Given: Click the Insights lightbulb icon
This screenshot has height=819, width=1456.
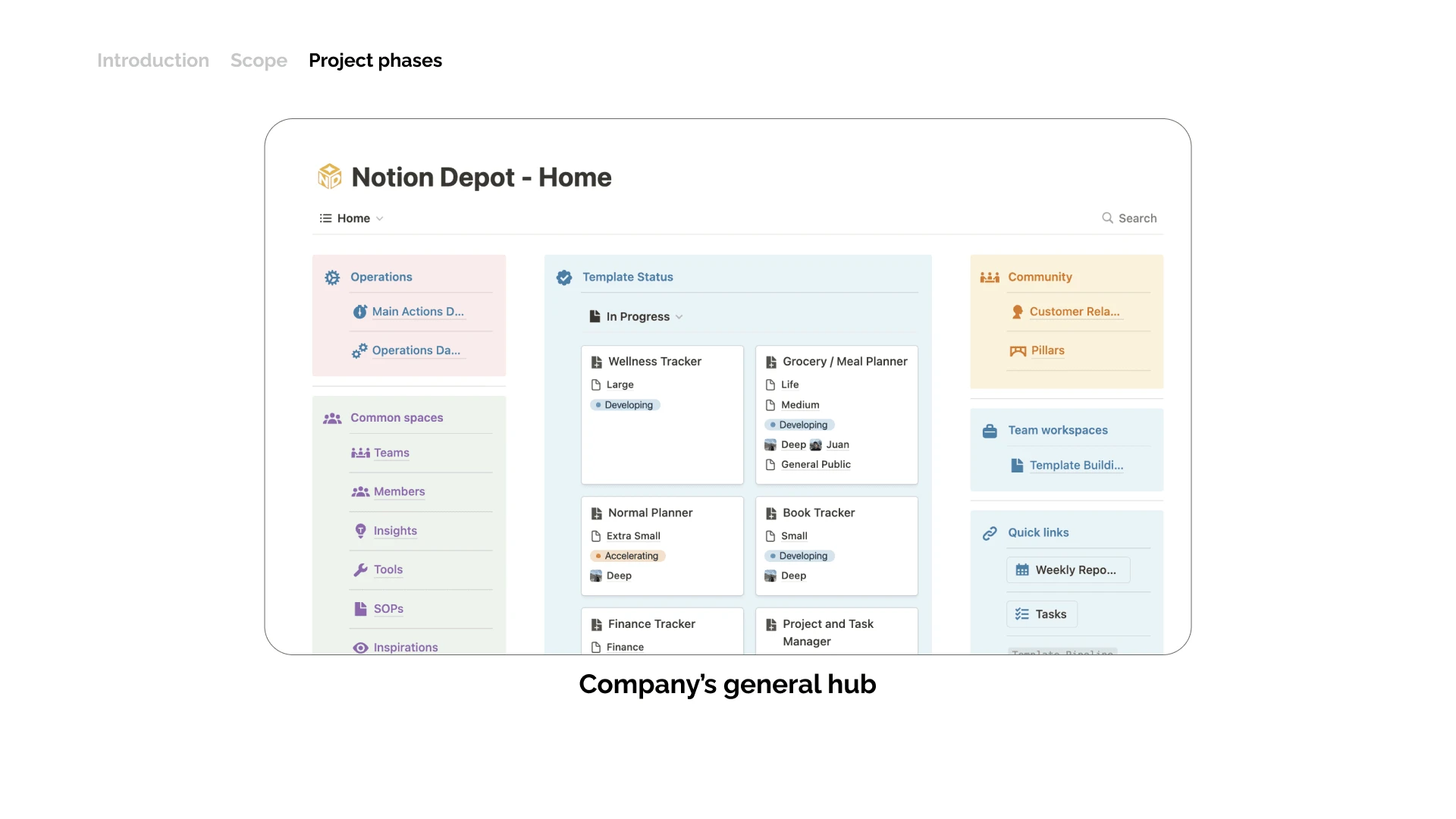Looking at the screenshot, I should point(360,531).
